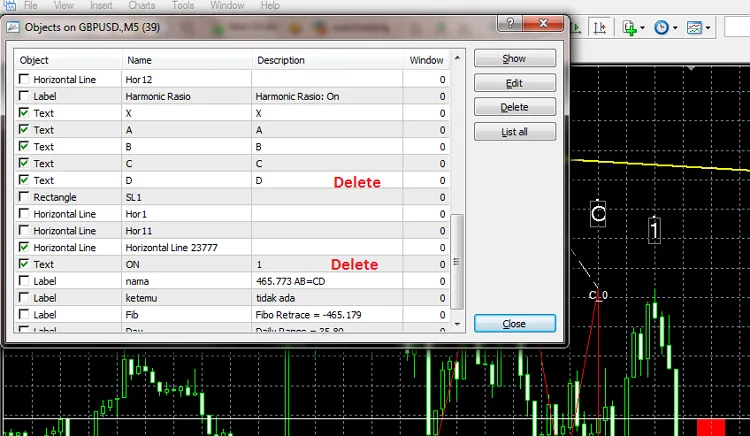
Task: Click the Templates toolbar icon
Action: click(695, 28)
